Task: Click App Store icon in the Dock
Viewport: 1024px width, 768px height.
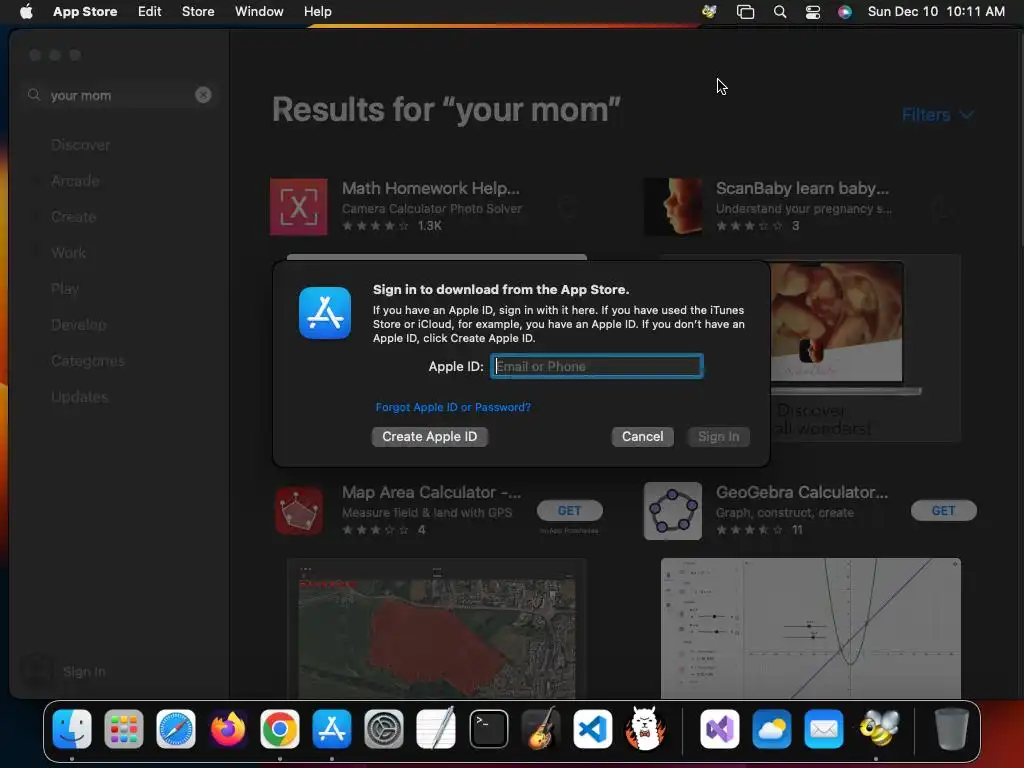Action: tap(332, 729)
